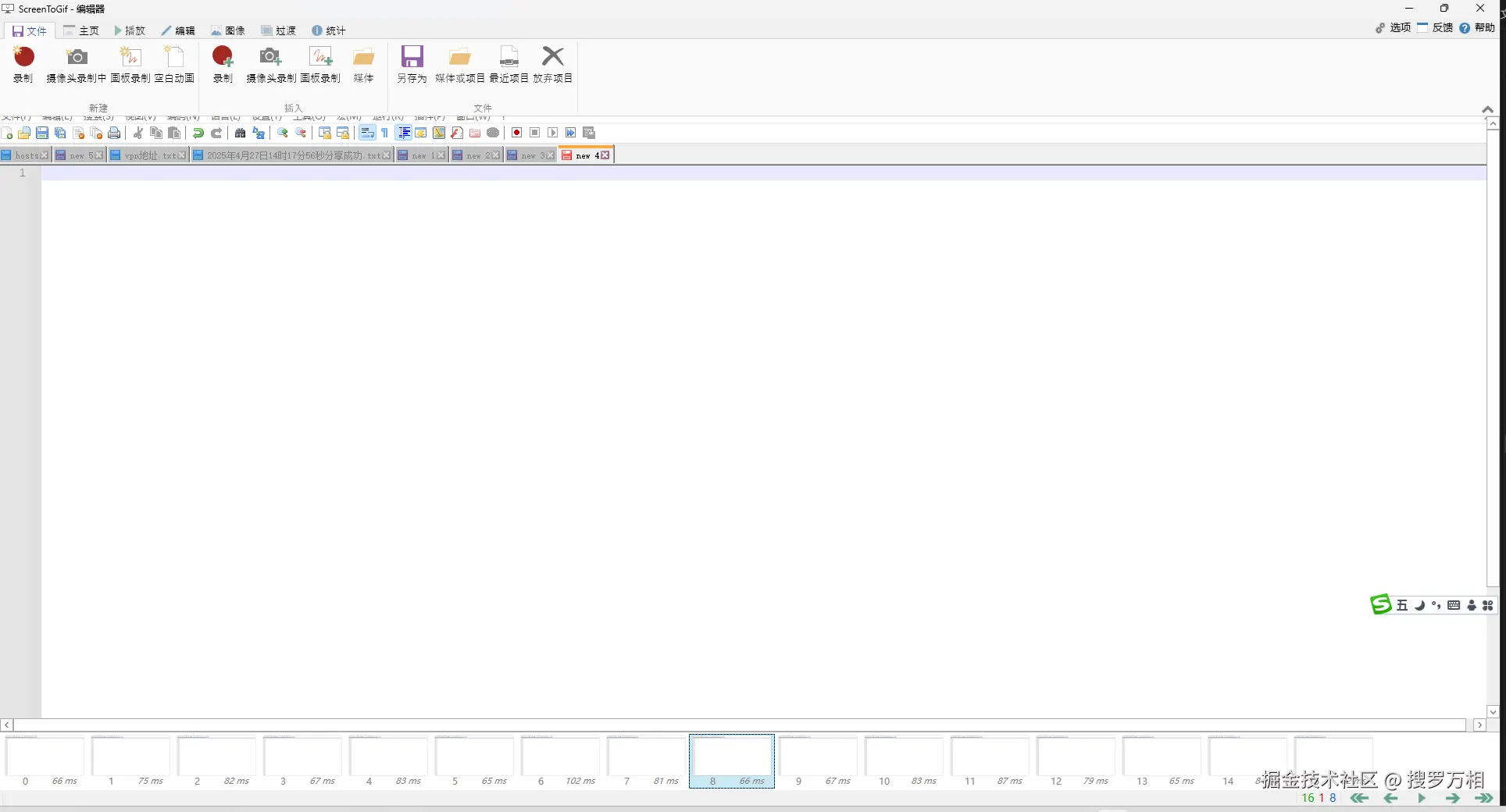
Task: Toggle Sogou punctuation mode
Action: click(1436, 605)
